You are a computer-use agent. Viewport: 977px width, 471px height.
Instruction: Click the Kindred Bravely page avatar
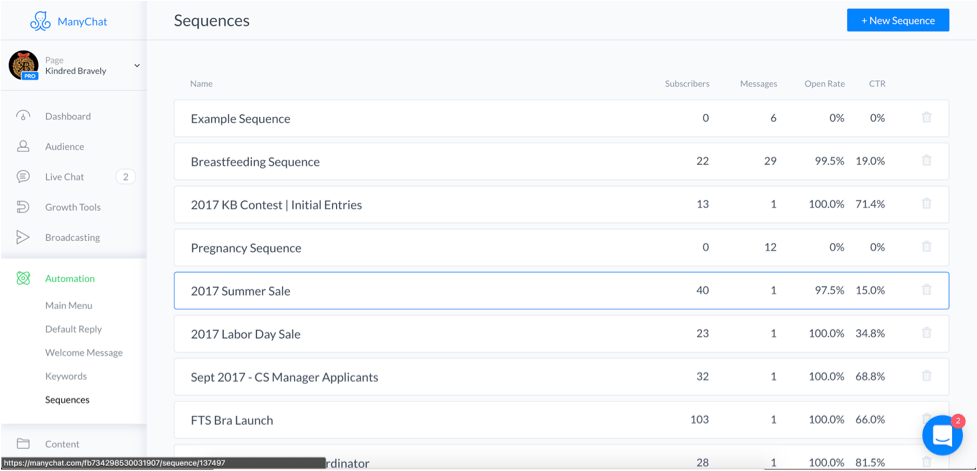click(24, 65)
